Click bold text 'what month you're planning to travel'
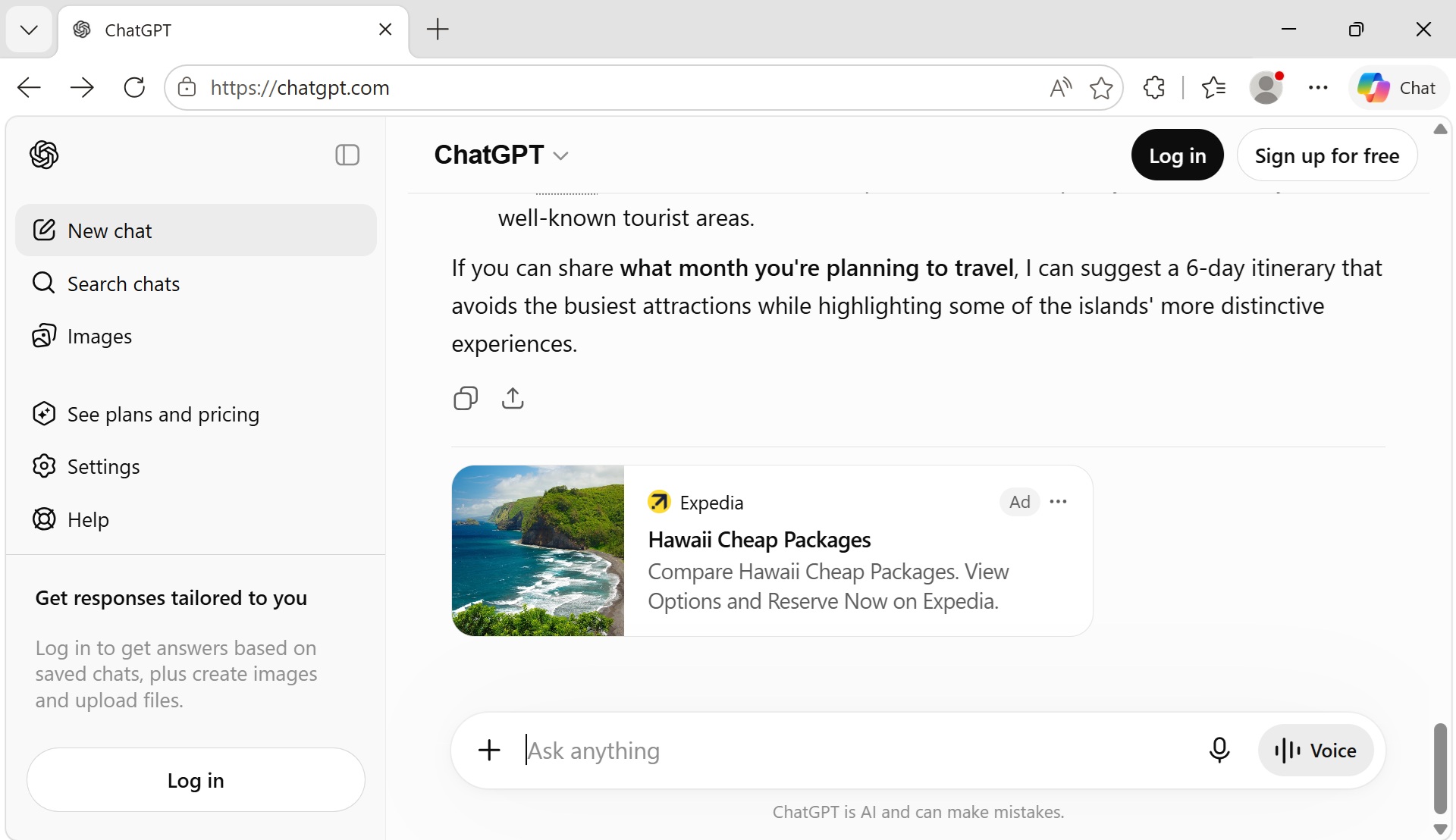Screen dimensions: 1456x840 (817, 268)
